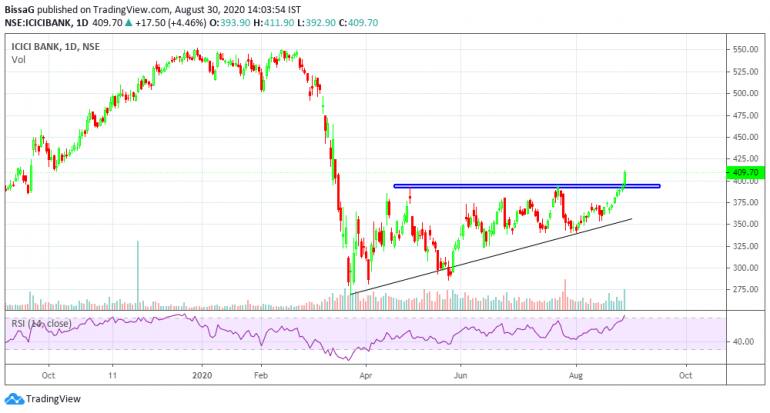The height and width of the screenshot is (413, 770).
Task: Select the black ascending trendline
Action: pos(490,256)
